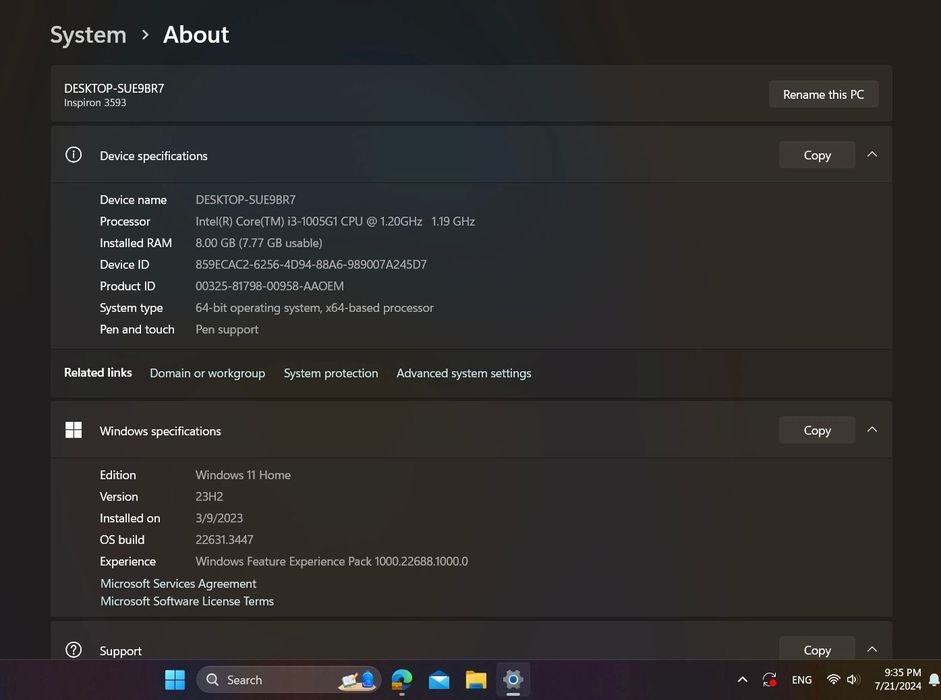Click the Processor label
The height and width of the screenshot is (700, 941).
125,221
